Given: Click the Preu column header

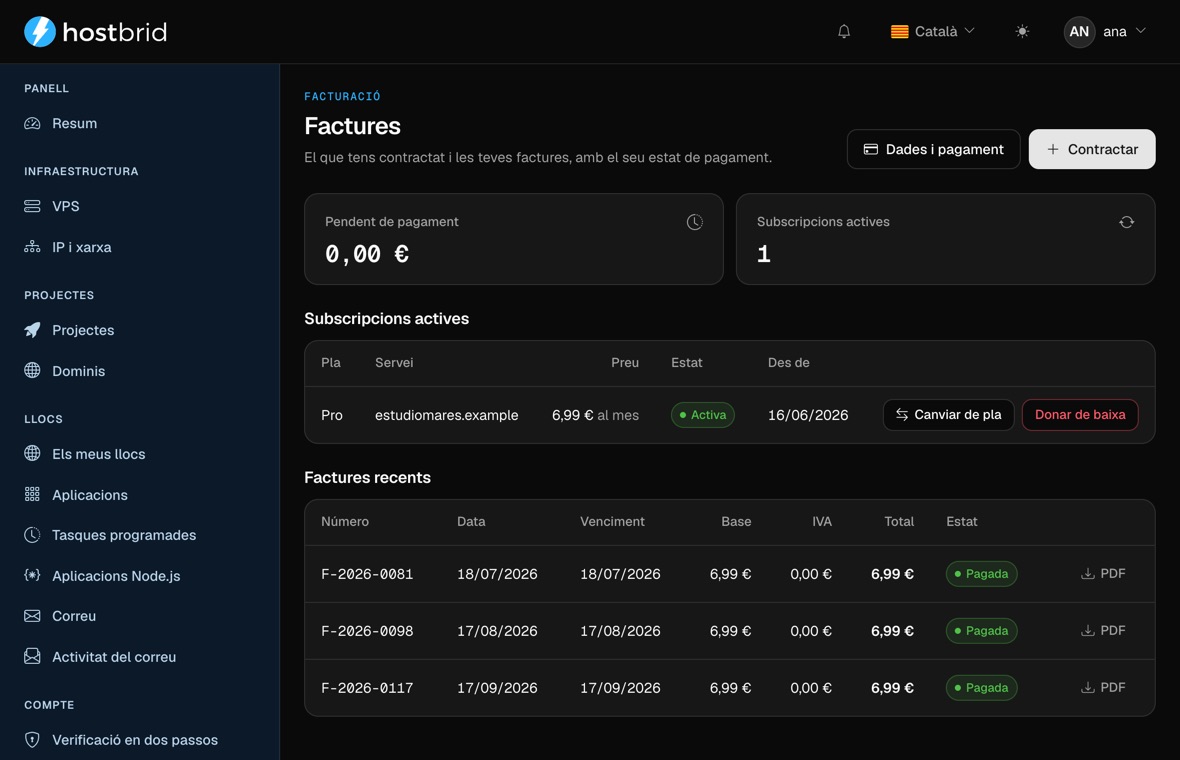Looking at the screenshot, I should 625,363.
